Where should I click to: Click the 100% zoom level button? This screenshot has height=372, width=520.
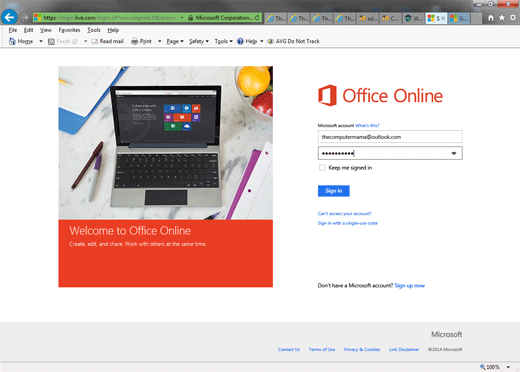(490, 367)
